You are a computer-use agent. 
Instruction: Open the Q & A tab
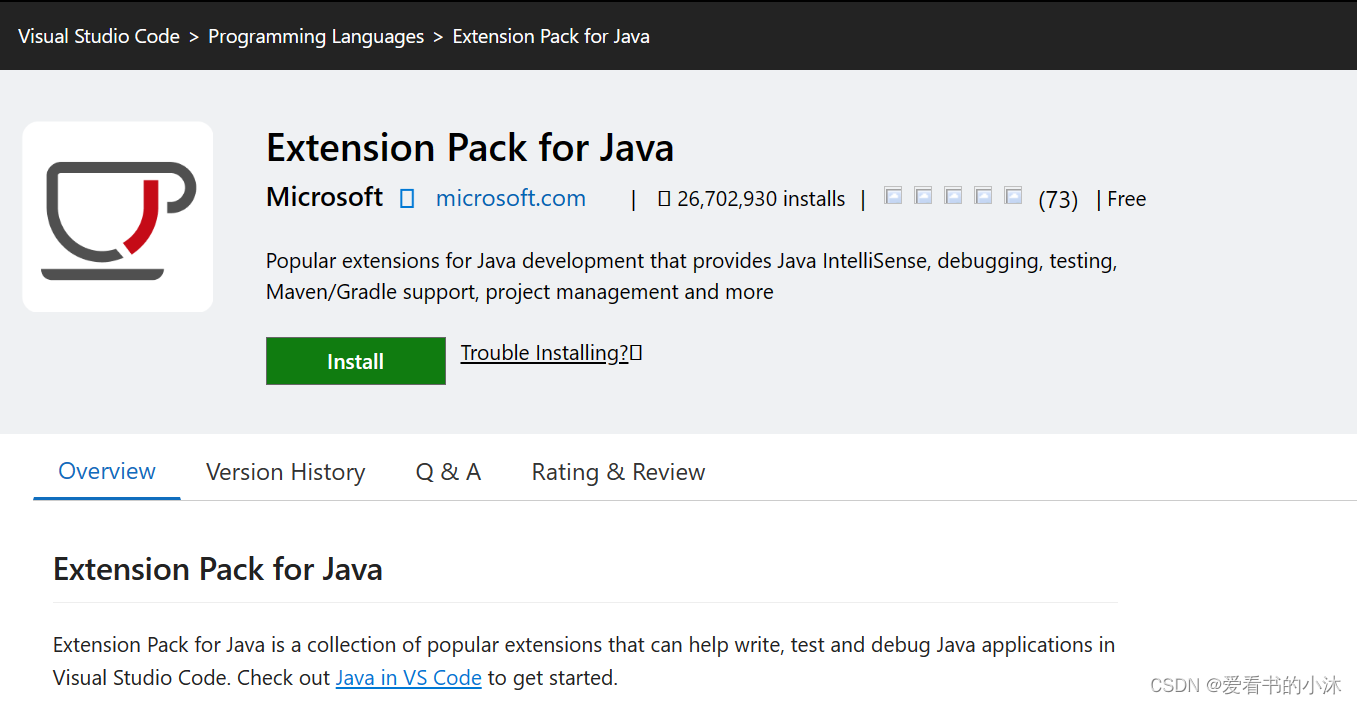pos(448,472)
